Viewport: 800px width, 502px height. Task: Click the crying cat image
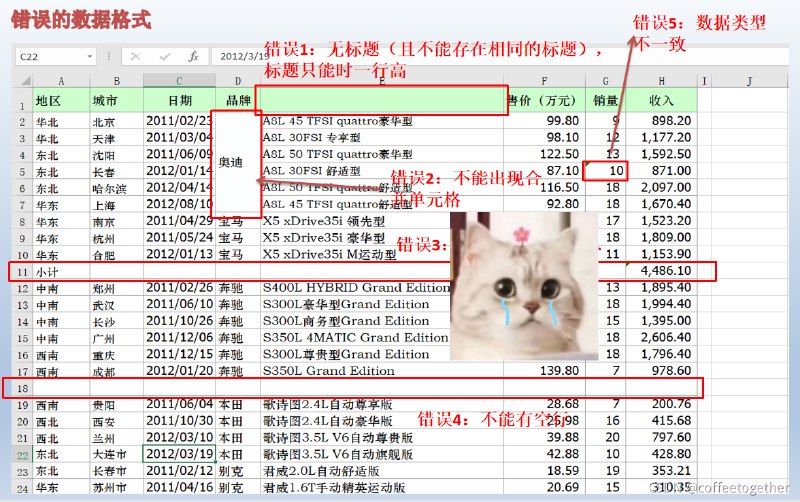524,287
